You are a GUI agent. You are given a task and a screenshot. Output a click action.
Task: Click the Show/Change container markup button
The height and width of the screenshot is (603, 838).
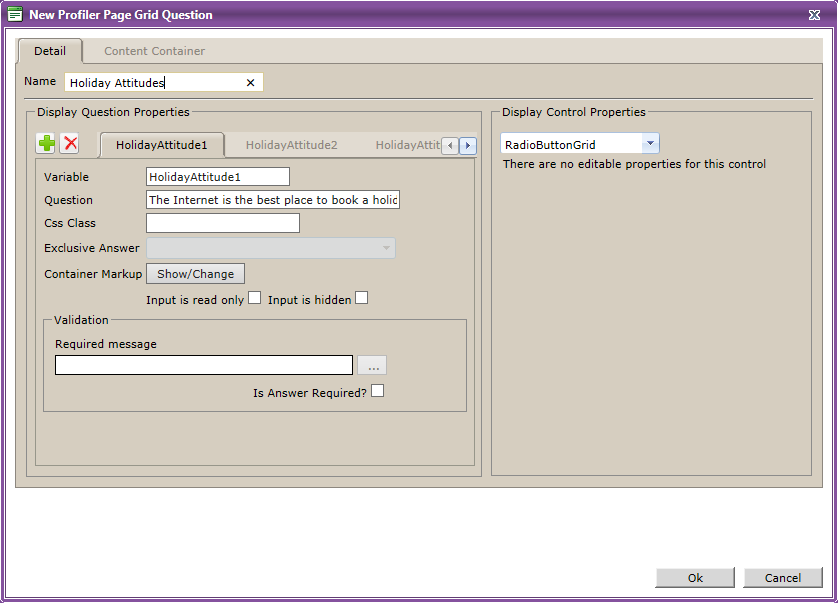coord(196,274)
